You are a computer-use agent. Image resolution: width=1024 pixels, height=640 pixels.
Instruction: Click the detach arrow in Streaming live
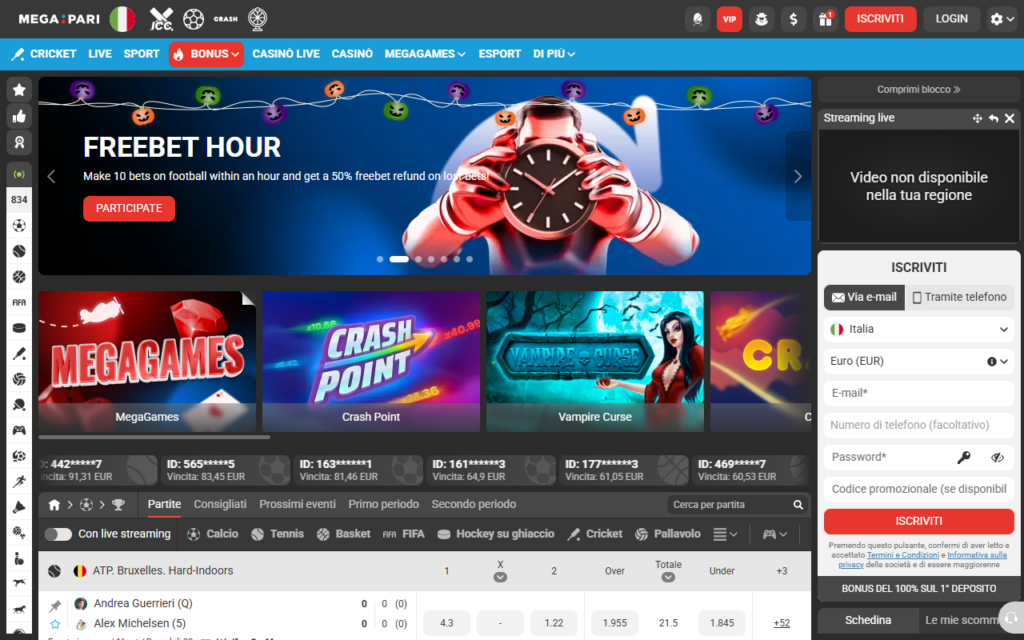[x=993, y=118]
